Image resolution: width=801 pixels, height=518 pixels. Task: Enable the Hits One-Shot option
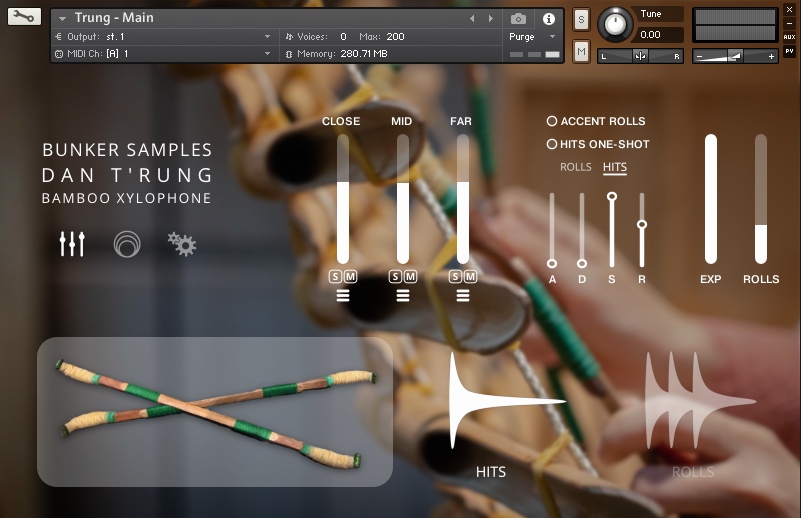click(x=552, y=144)
